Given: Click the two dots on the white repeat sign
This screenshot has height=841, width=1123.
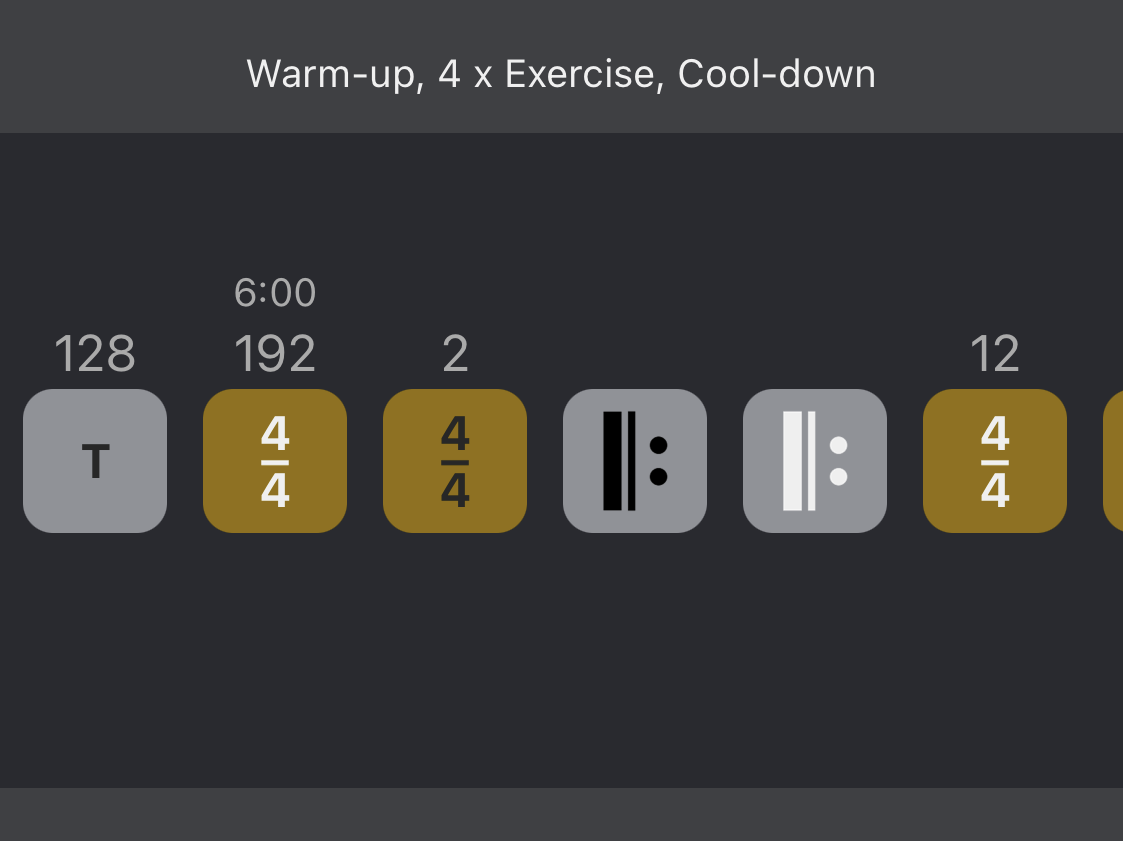Looking at the screenshot, I should click(838, 461).
